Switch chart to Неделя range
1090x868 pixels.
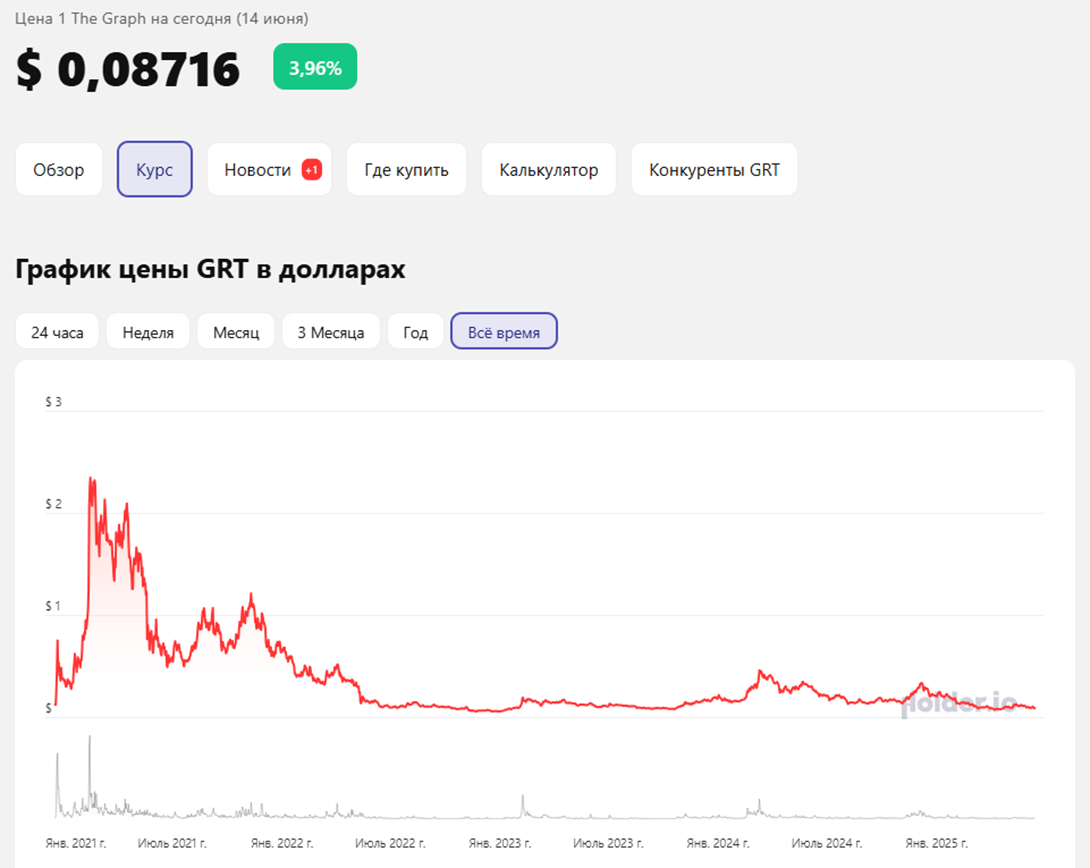148,332
